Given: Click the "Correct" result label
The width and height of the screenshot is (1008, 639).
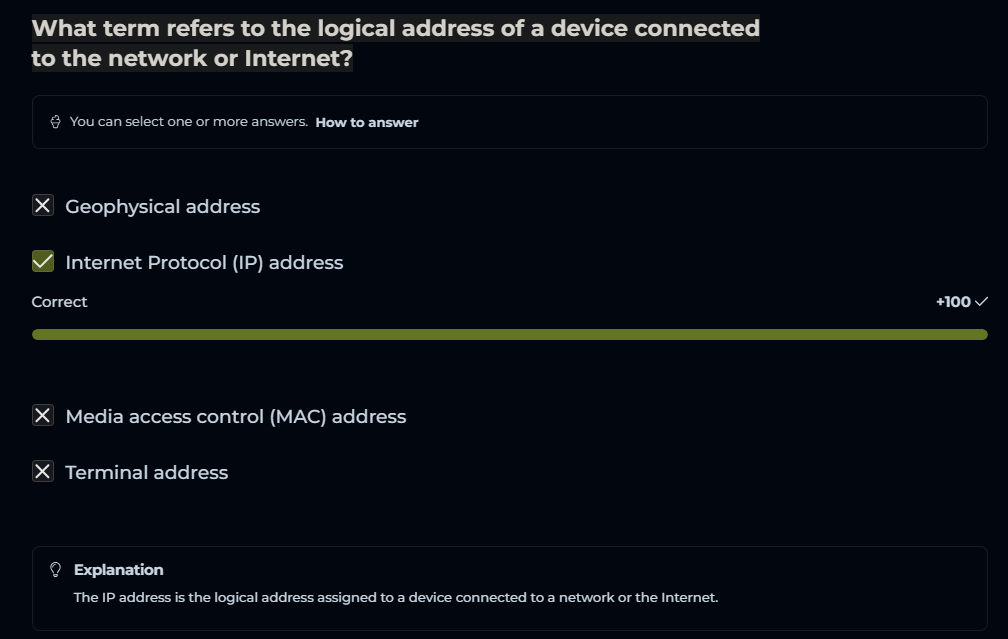Looking at the screenshot, I should 59,302.
